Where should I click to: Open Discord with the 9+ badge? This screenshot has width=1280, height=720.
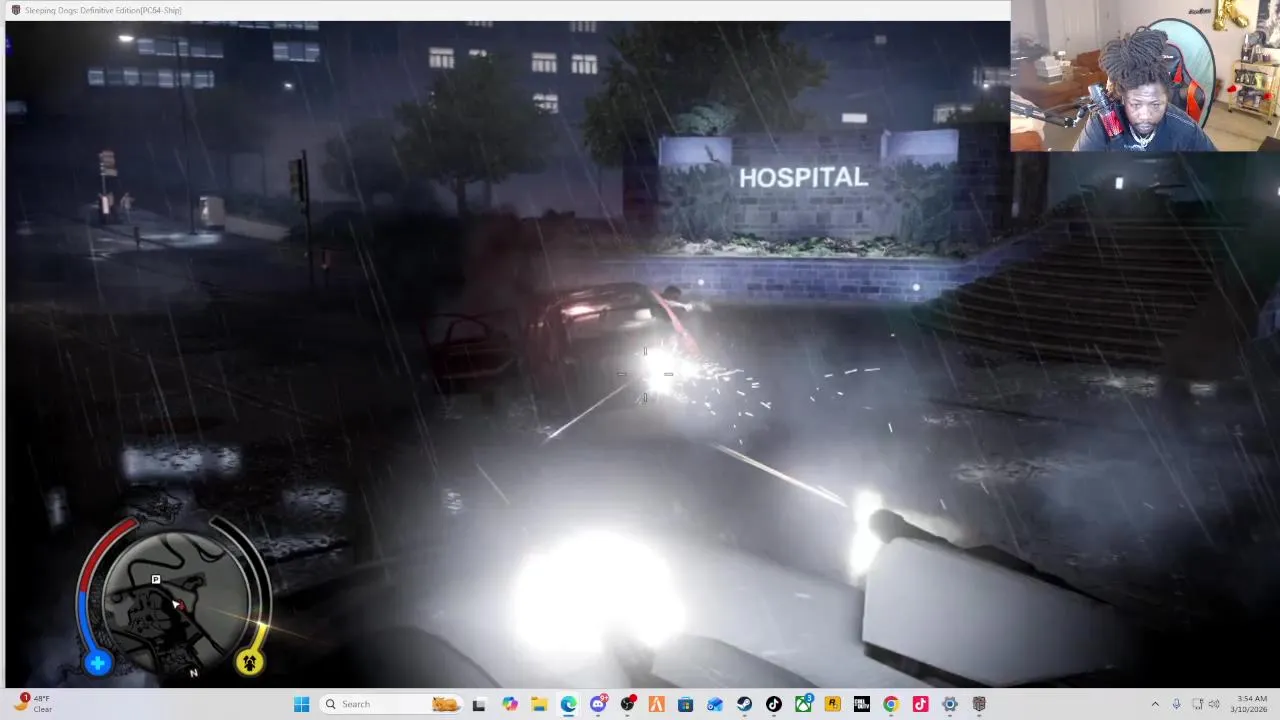tap(598, 704)
